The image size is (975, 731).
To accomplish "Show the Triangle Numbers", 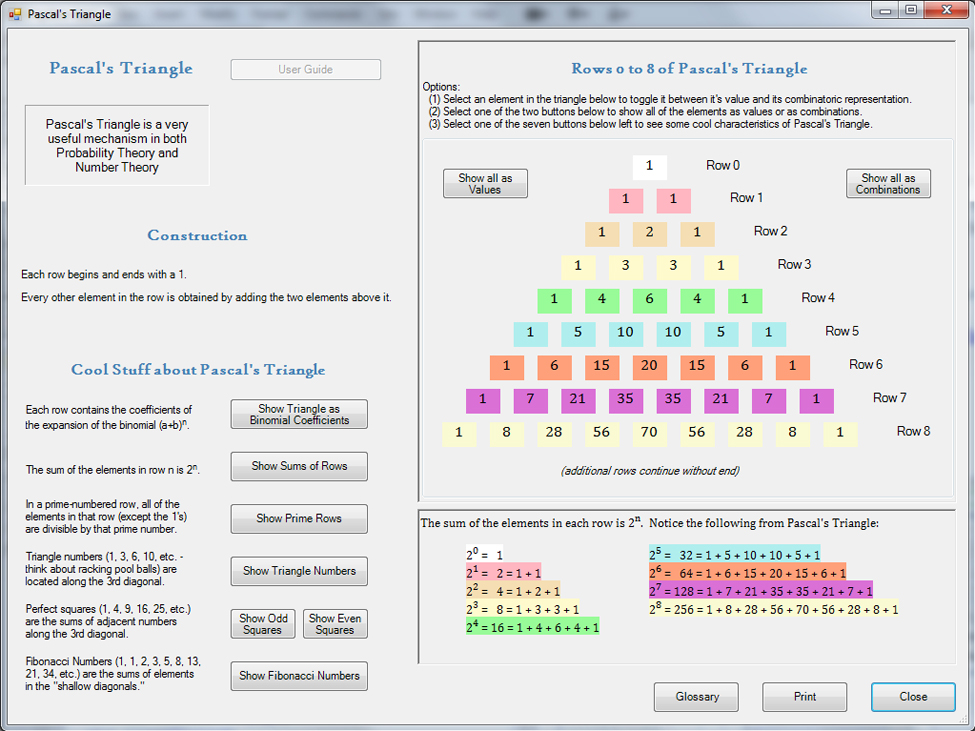I will point(299,571).
